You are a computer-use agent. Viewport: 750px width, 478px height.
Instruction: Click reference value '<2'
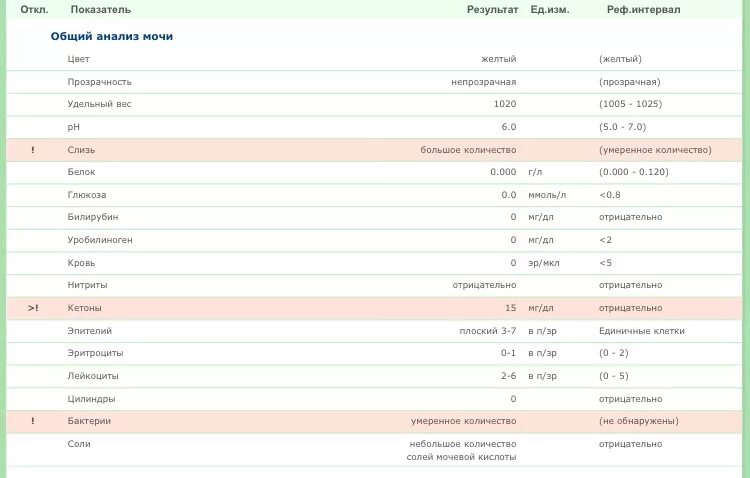click(x=606, y=240)
